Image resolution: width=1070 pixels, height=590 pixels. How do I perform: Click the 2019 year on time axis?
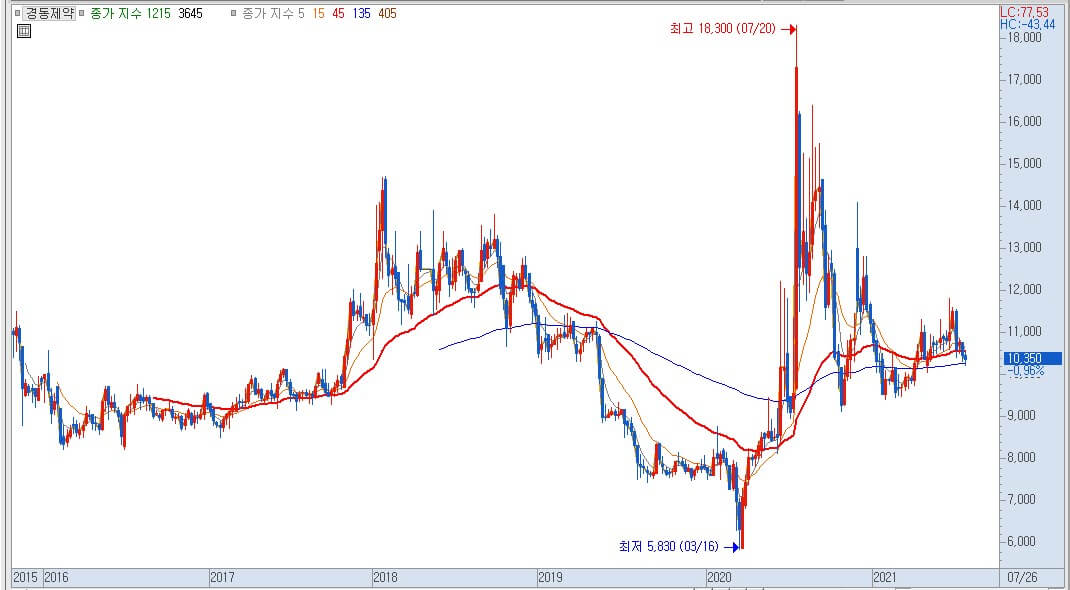[551, 577]
